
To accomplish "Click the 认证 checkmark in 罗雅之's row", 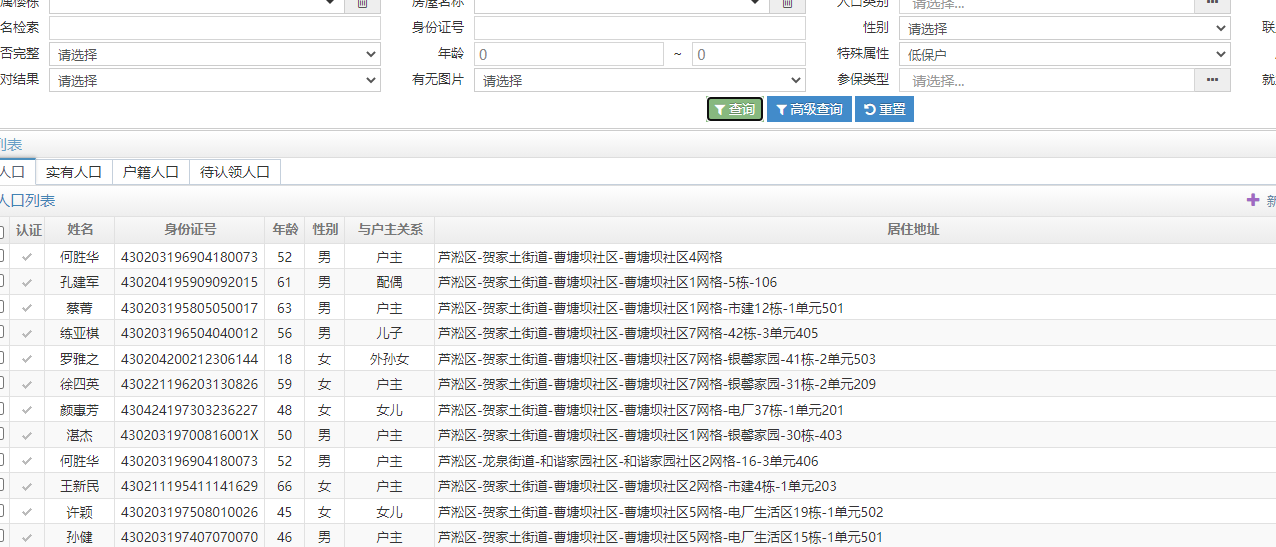I will click(x=28, y=359).
